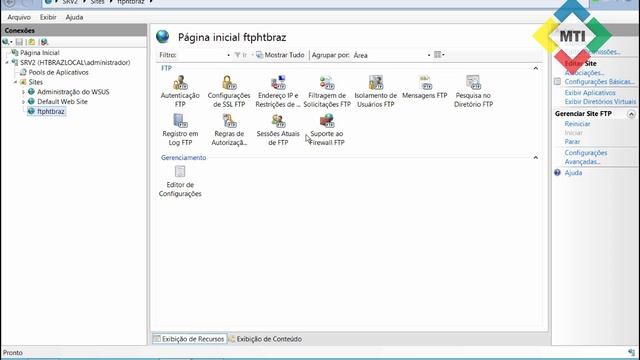640x360 pixels.
Task: Switch to Exibição de Conteúdo tab
Action: [265, 339]
